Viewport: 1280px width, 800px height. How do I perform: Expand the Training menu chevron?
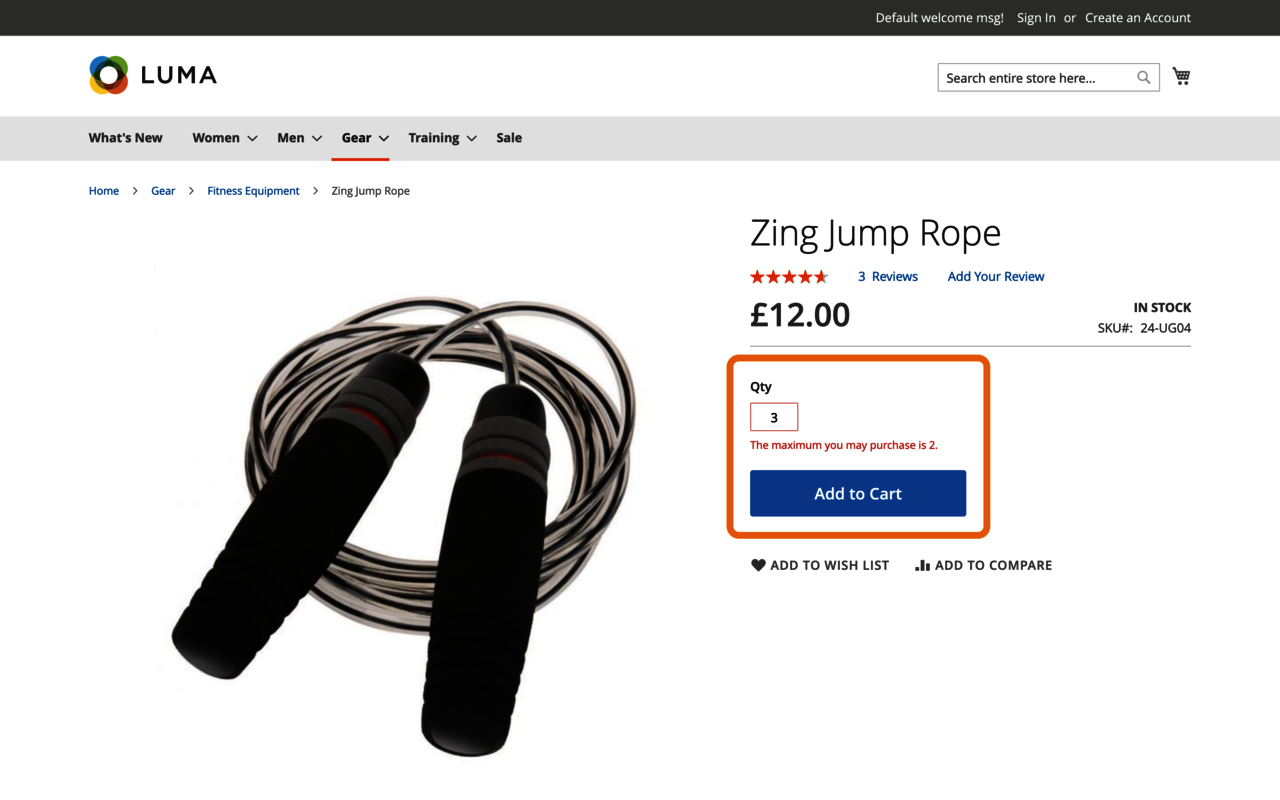tap(471, 139)
